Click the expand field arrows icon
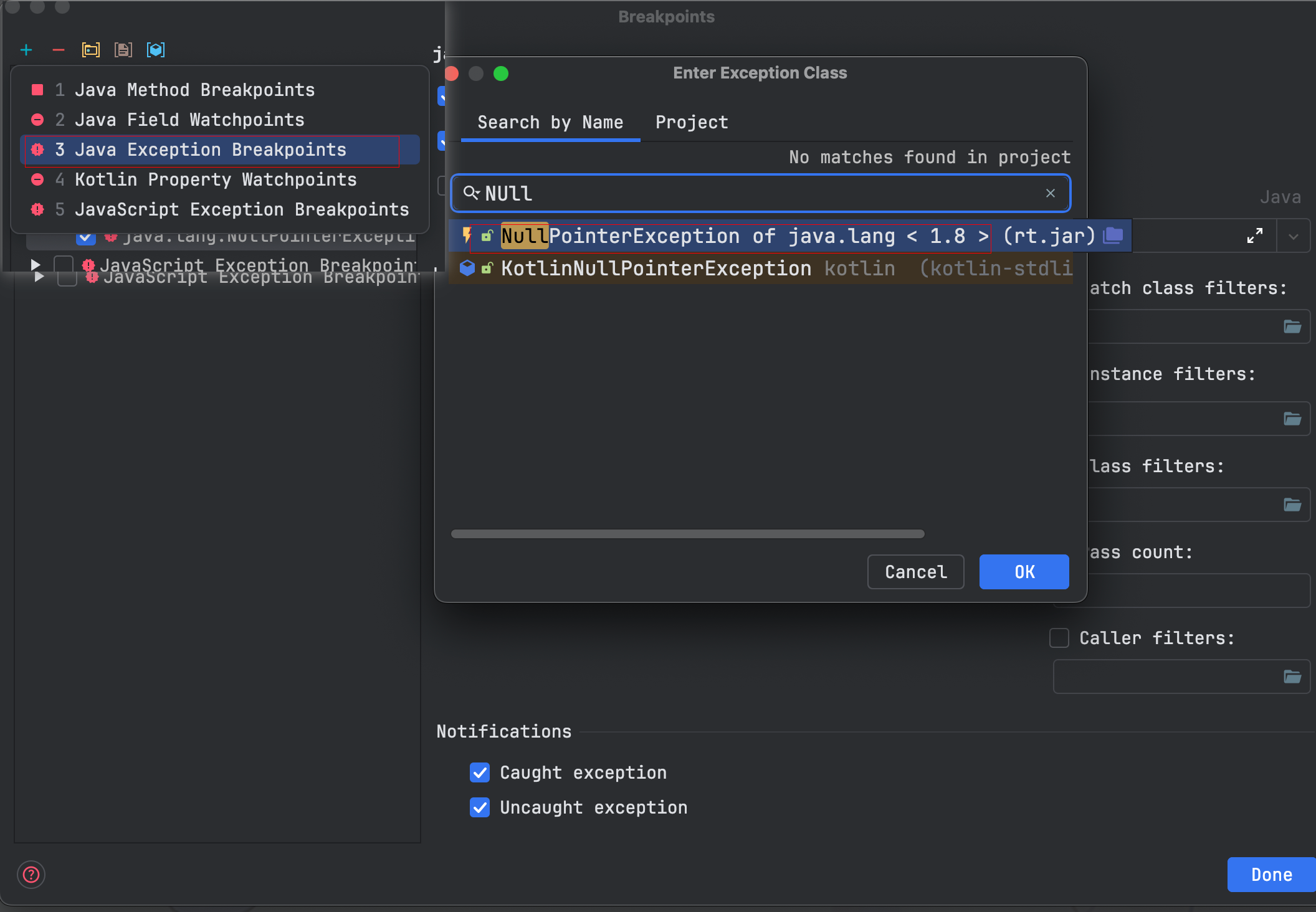Screen dimensions: 1316x912 [1254, 235]
